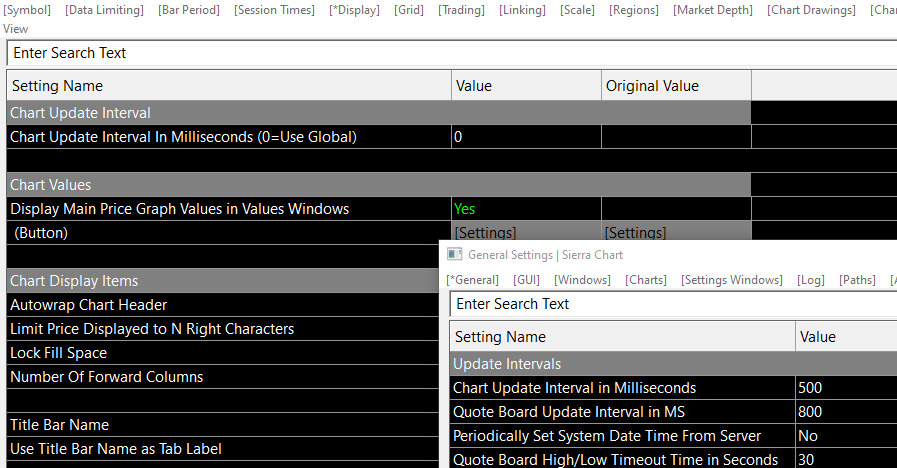The width and height of the screenshot is (897, 468).
Task: Click the Setting Name column header in chart settings
Action: 229,86
